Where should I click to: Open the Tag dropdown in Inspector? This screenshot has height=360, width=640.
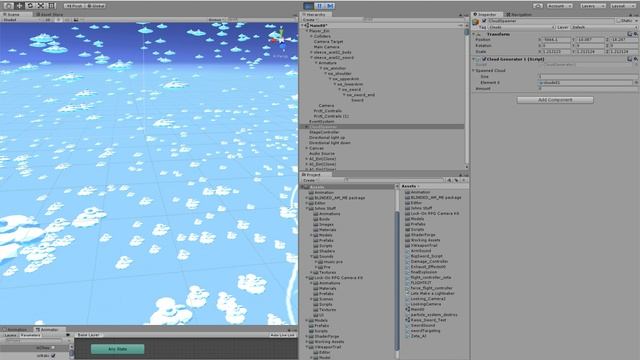pos(522,27)
